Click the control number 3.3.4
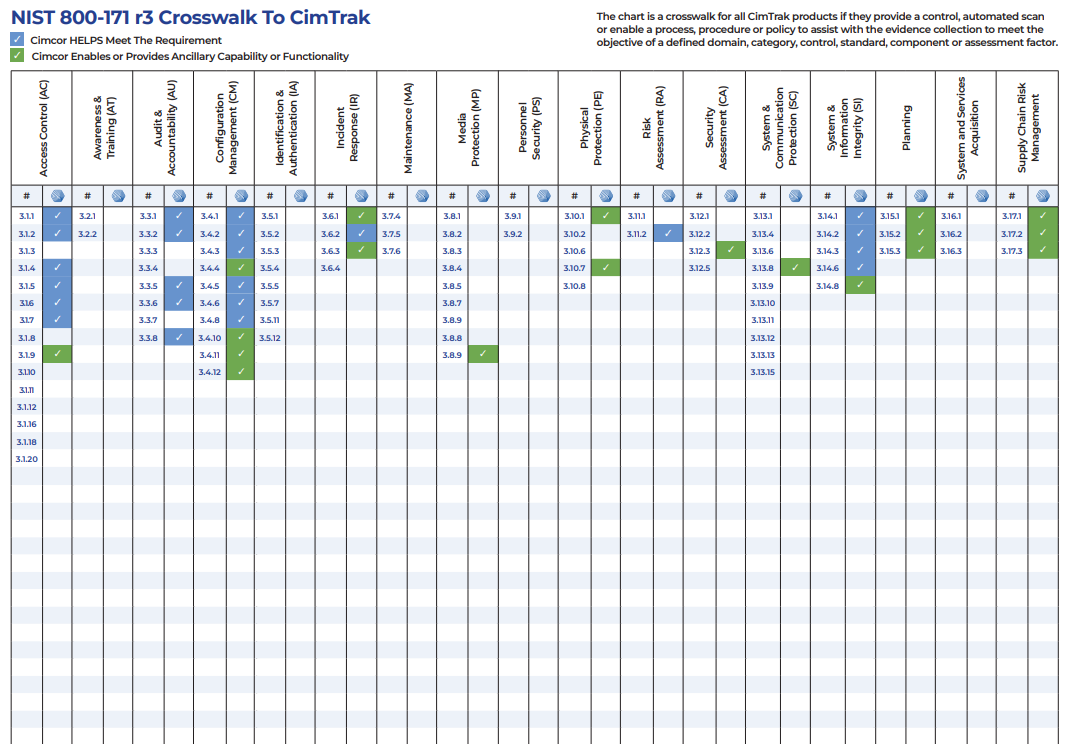This screenshot has width=1069, height=744. (148, 268)
